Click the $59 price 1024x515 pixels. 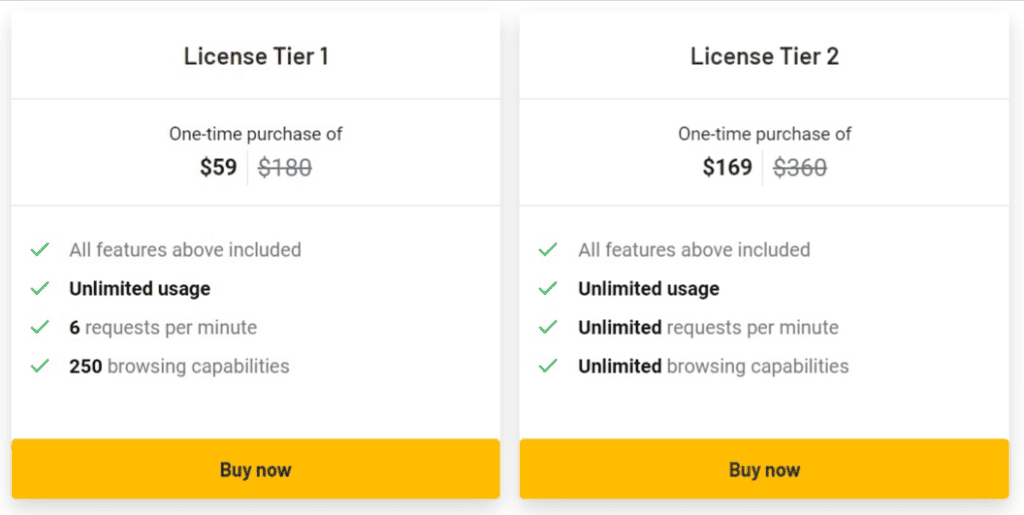218,167
